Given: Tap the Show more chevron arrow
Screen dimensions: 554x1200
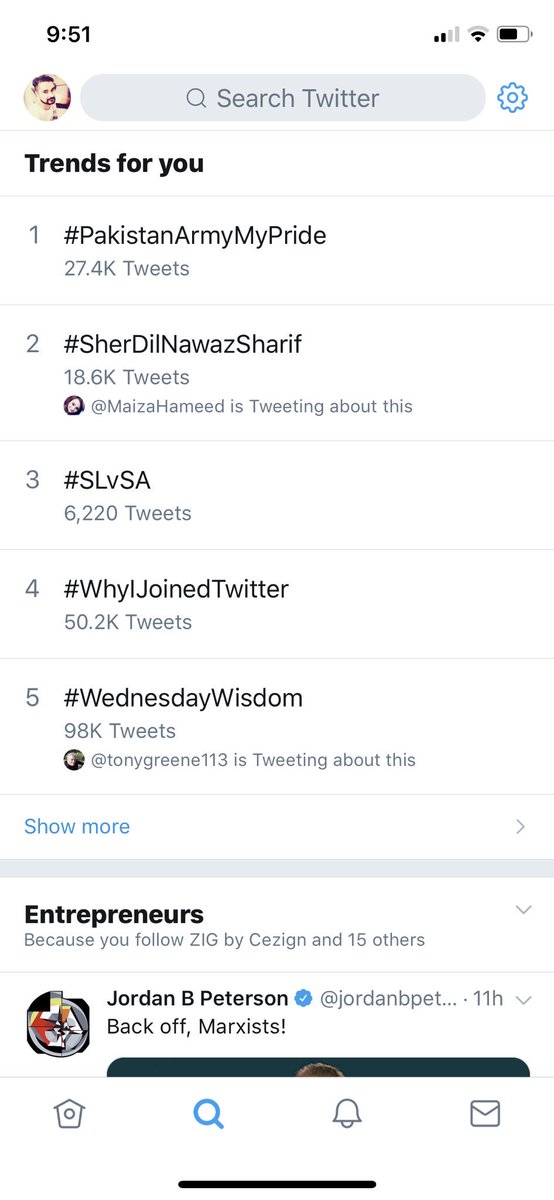Looking at the screenshot, I should (x=520, y=826).
